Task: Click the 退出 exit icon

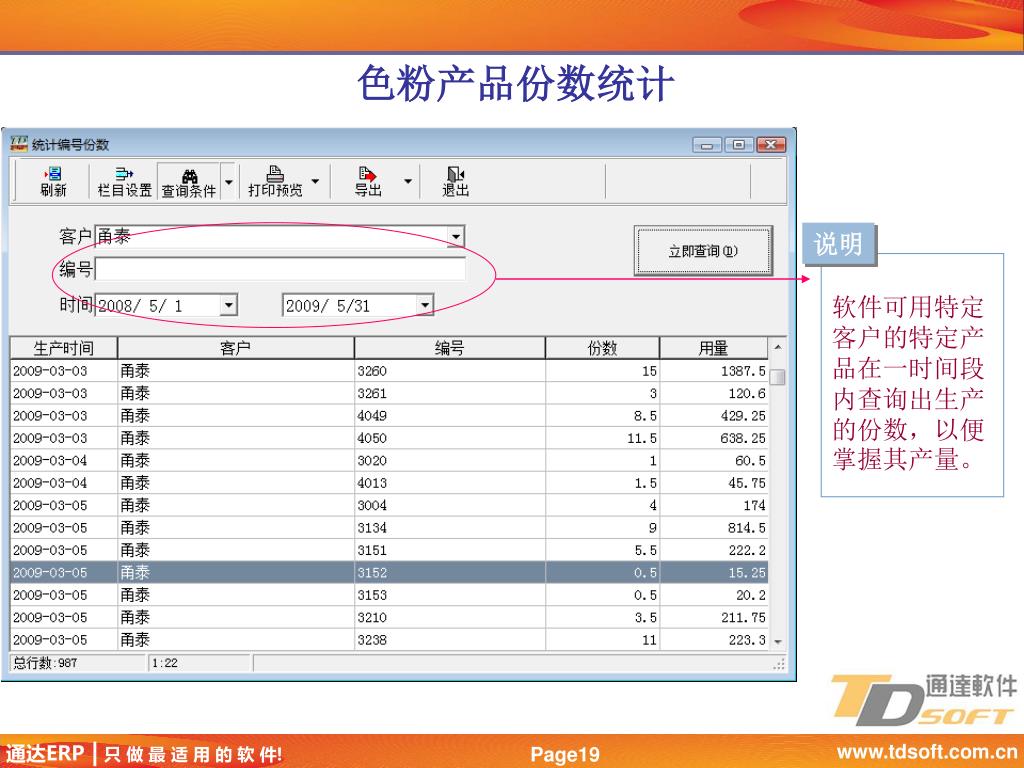Action: point(455,173)
